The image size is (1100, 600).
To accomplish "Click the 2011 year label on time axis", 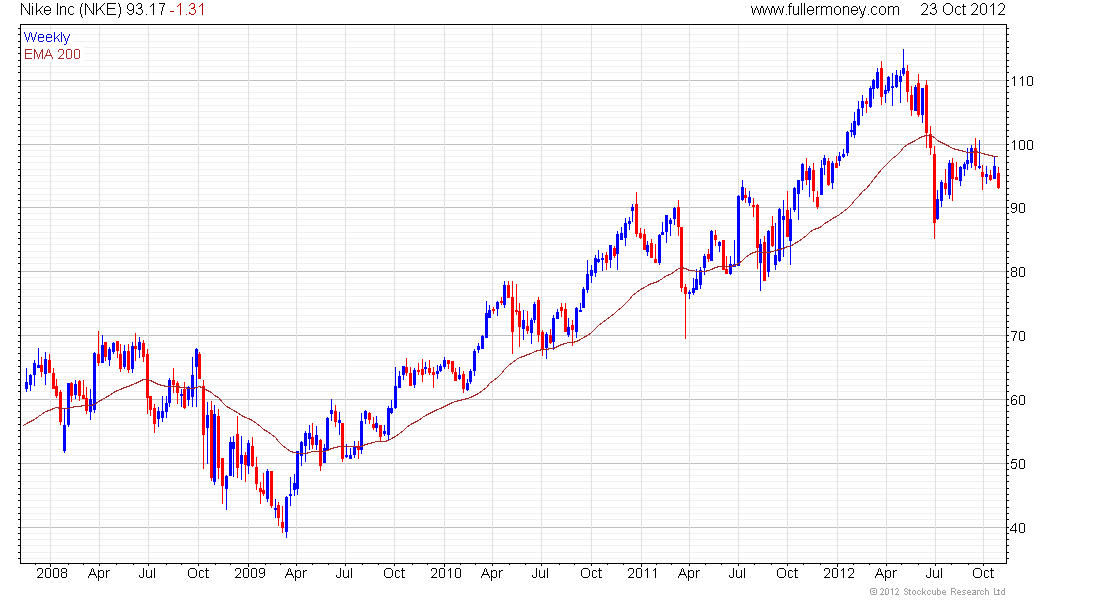I will [643, 573].
